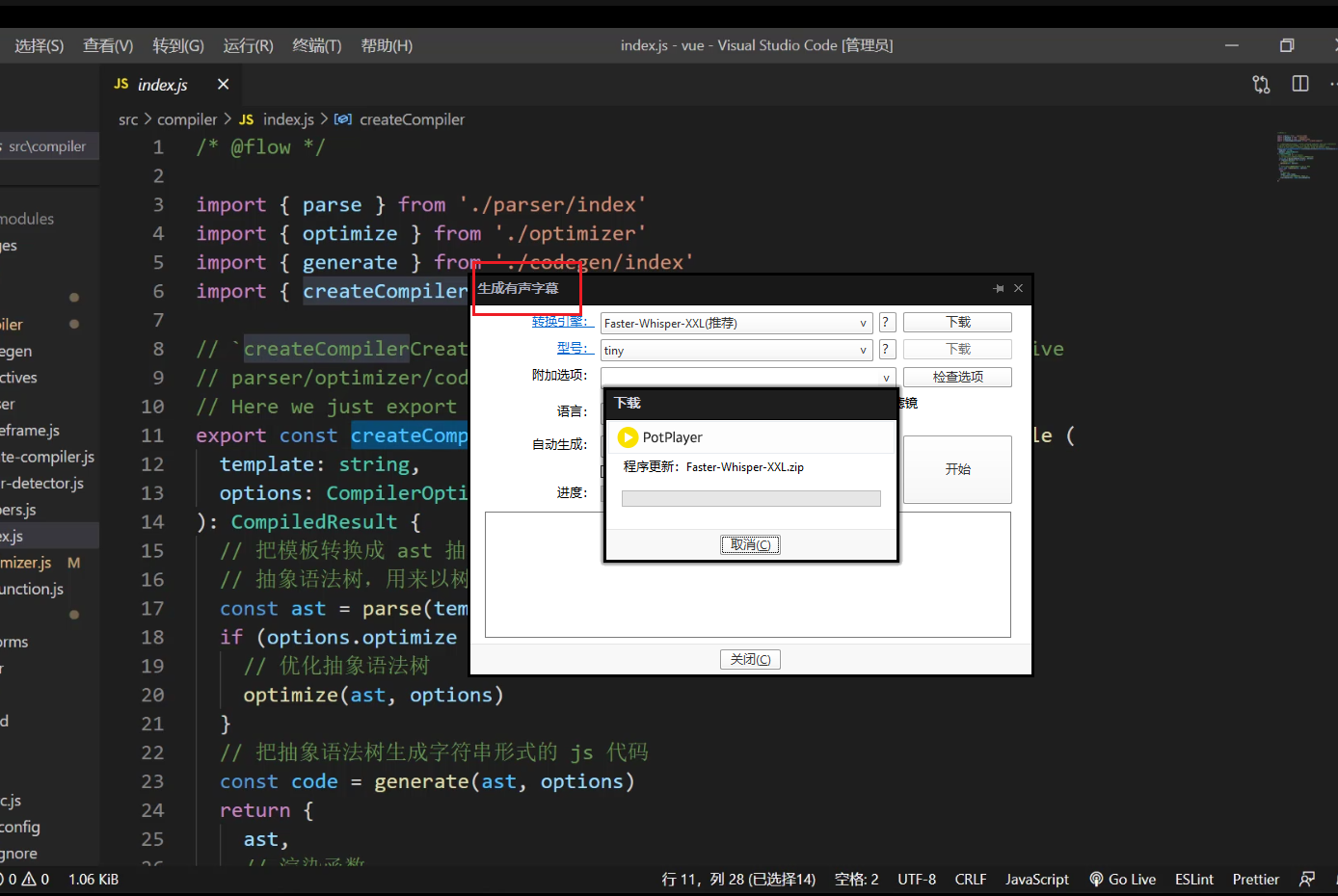Image resolution: width=1338 pixels, height=896 pixels.
Task: Click ESLint in the status bar
Action: pos(1194,879)
